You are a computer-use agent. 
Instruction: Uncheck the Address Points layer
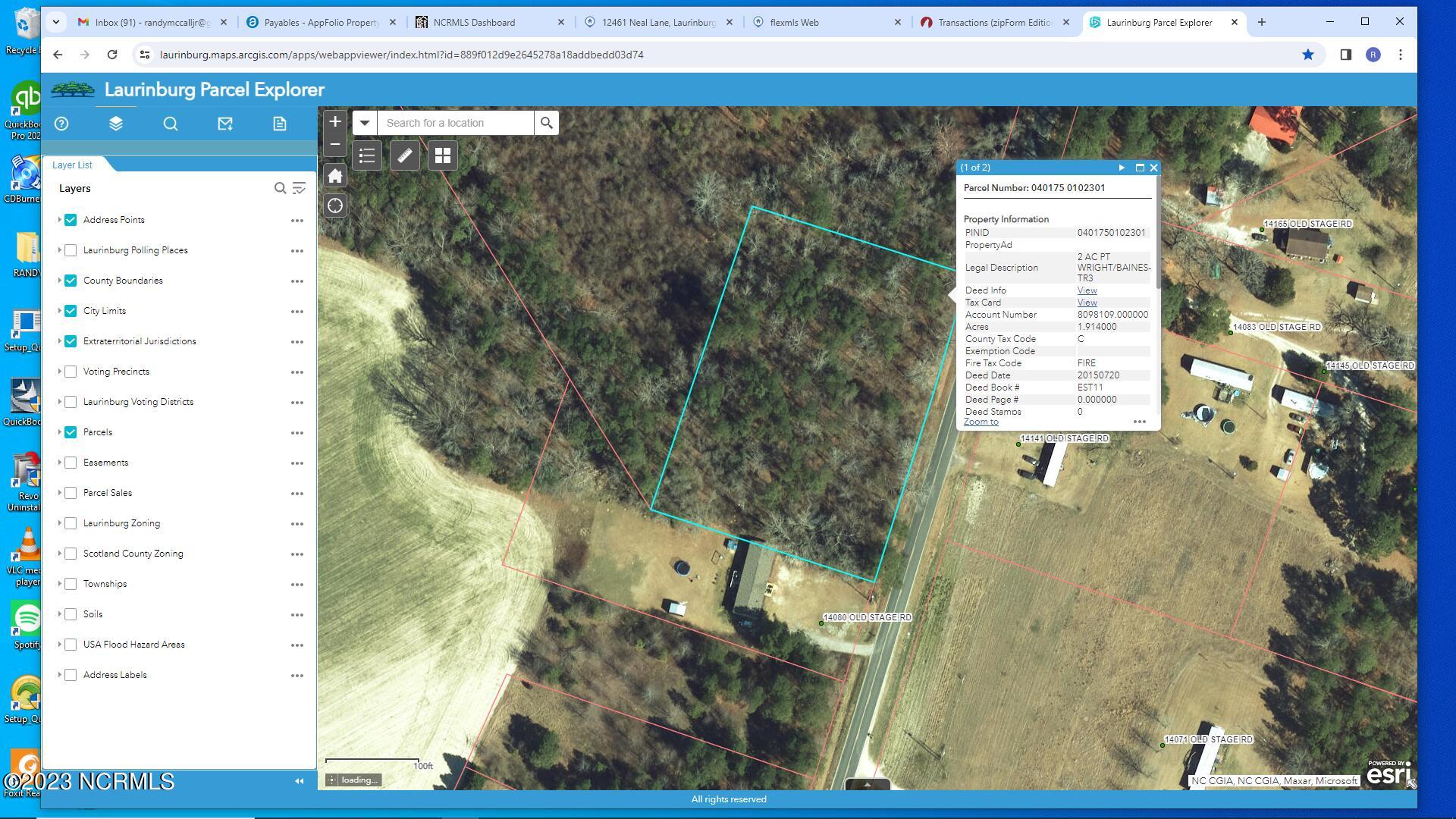(x=71, y=220)
